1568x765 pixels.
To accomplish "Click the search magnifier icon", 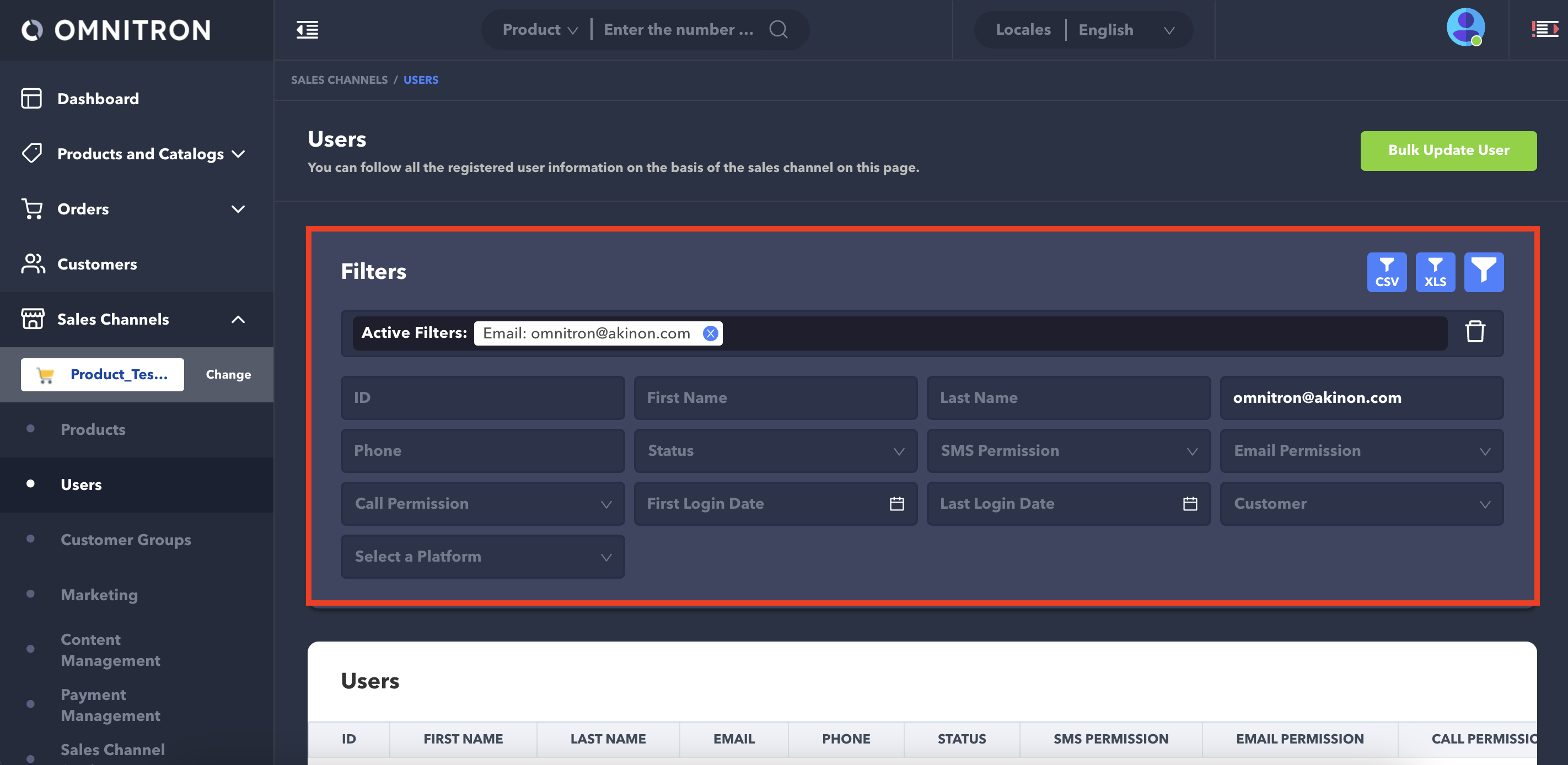I will [x=778, y=29].
